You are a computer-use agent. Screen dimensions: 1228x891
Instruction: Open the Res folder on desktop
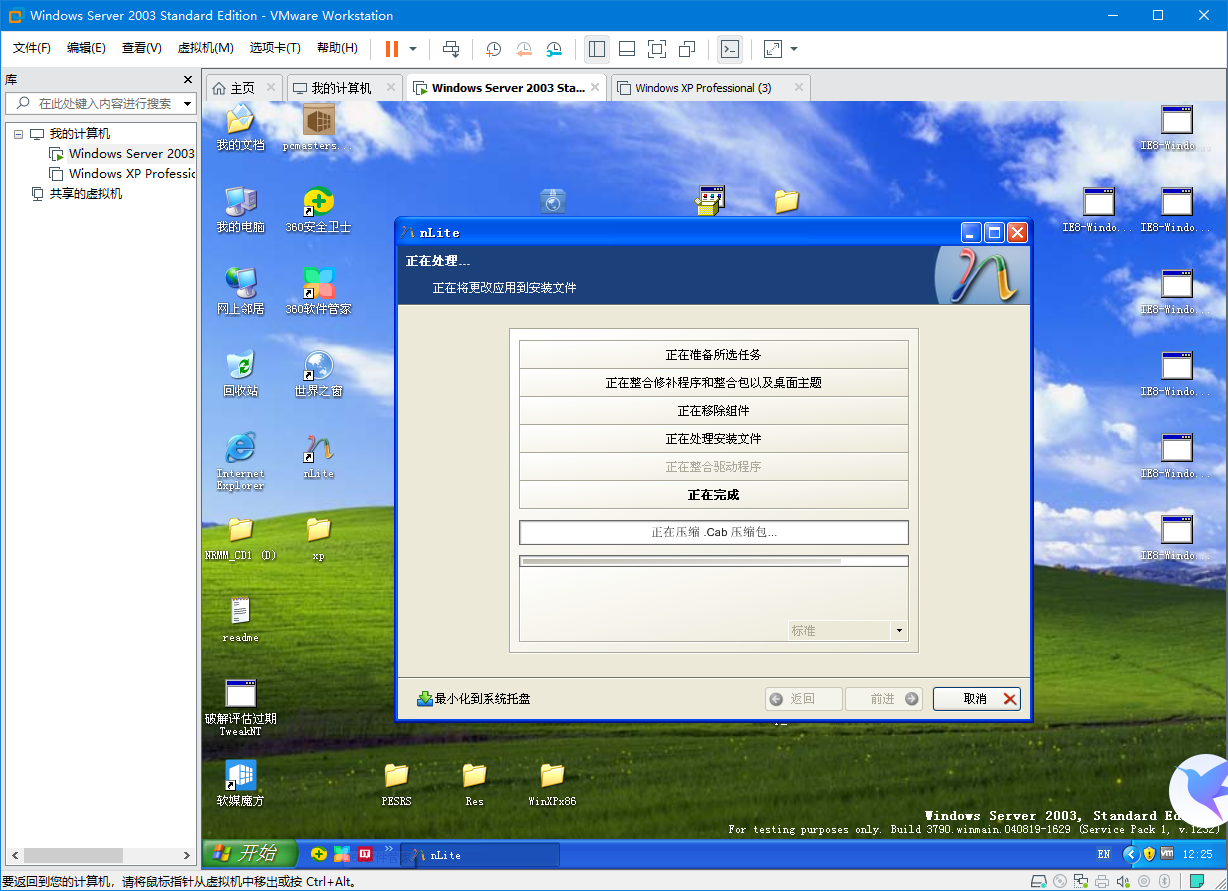(x=474, y=784)
